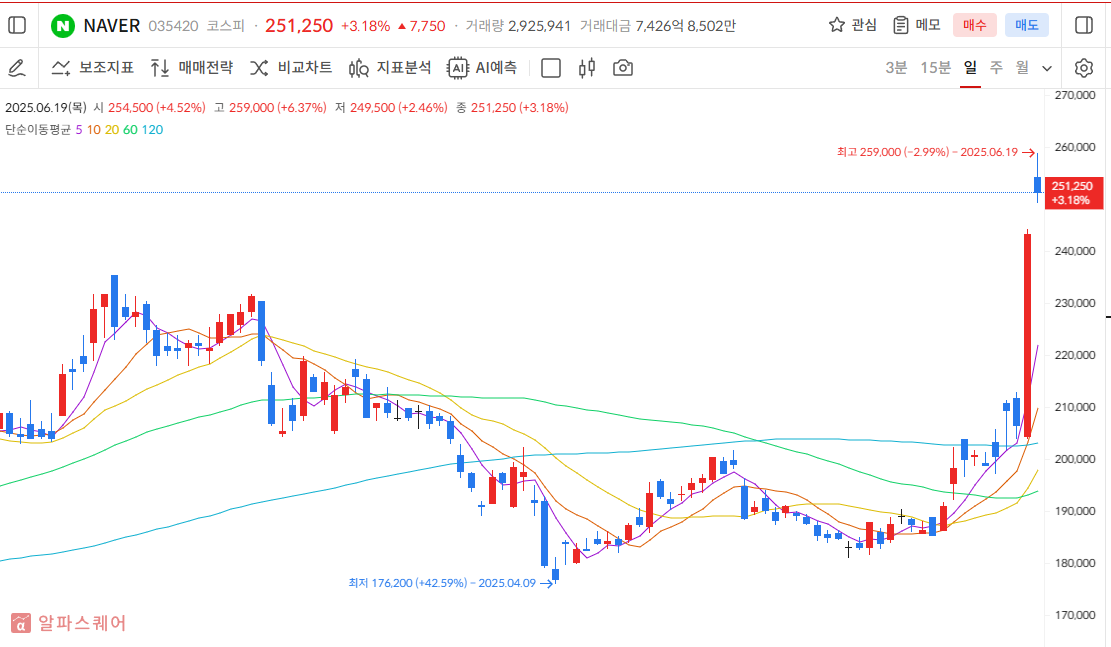The width and height of the screenshot is (1111, 647).
Task: Select the drawing pencil tool
Action: point(17,68)
